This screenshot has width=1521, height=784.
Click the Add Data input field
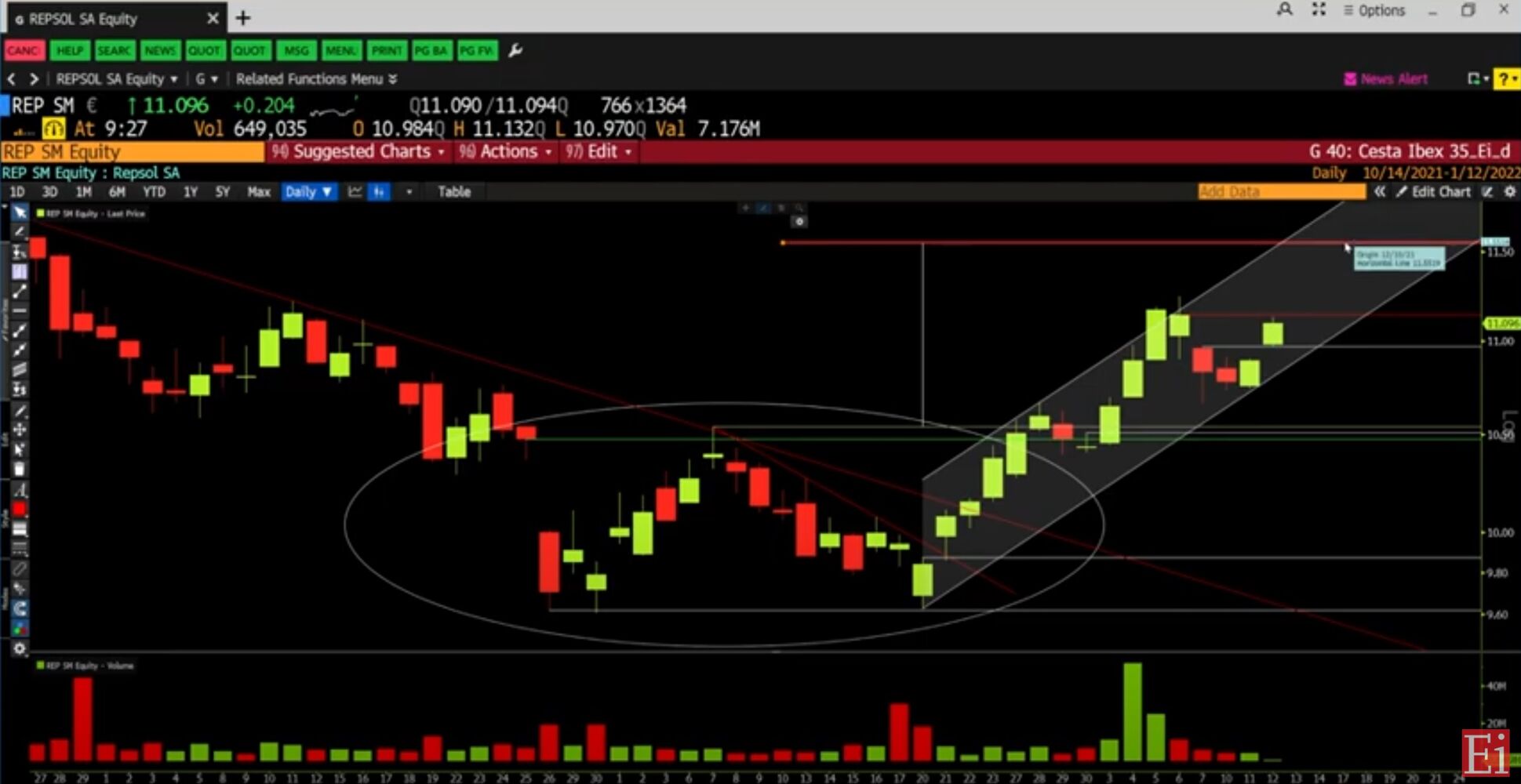pos(1282,192)
